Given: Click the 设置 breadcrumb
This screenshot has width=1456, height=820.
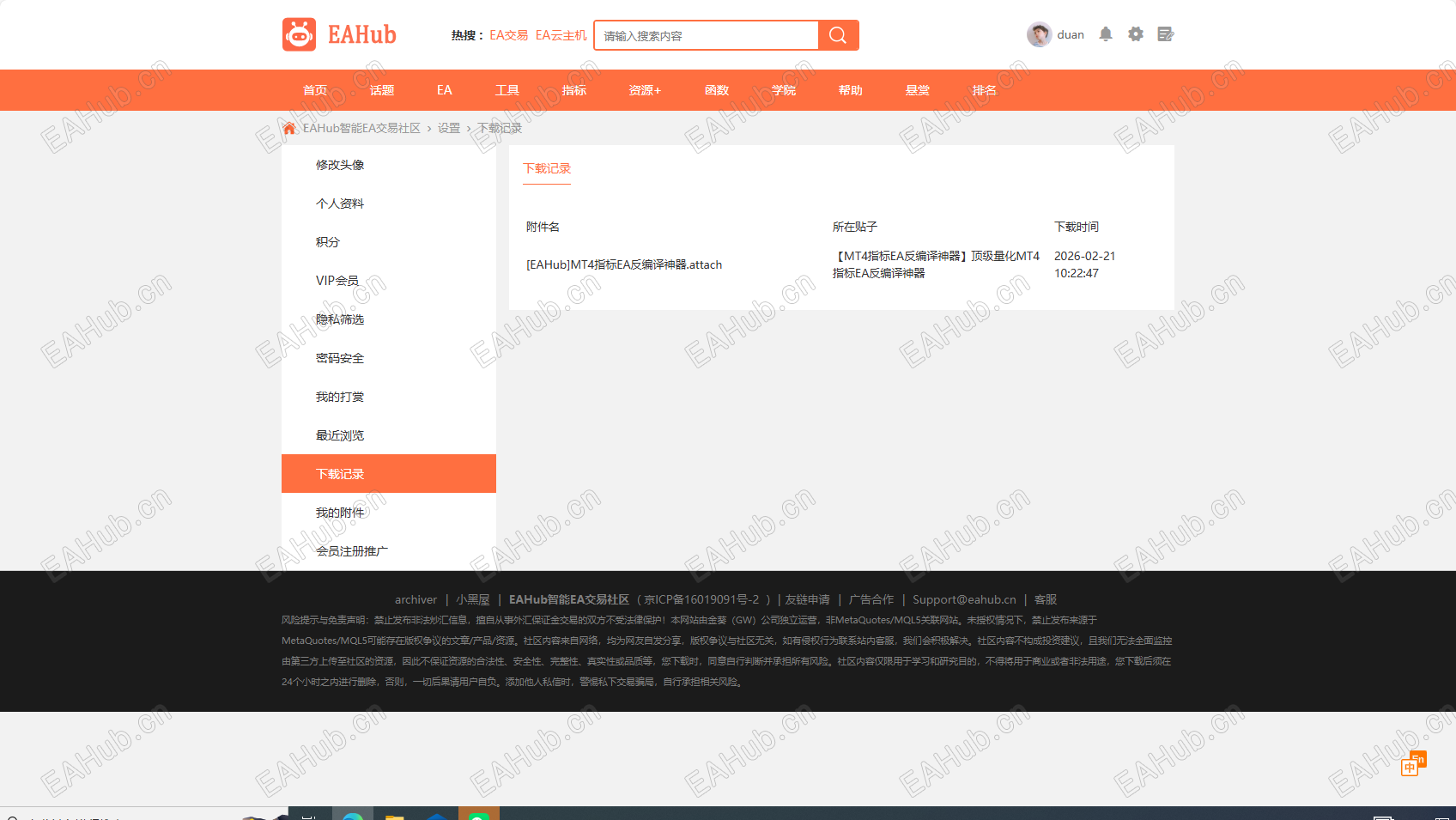Looking at the screenshot, I should coord(449,128).
